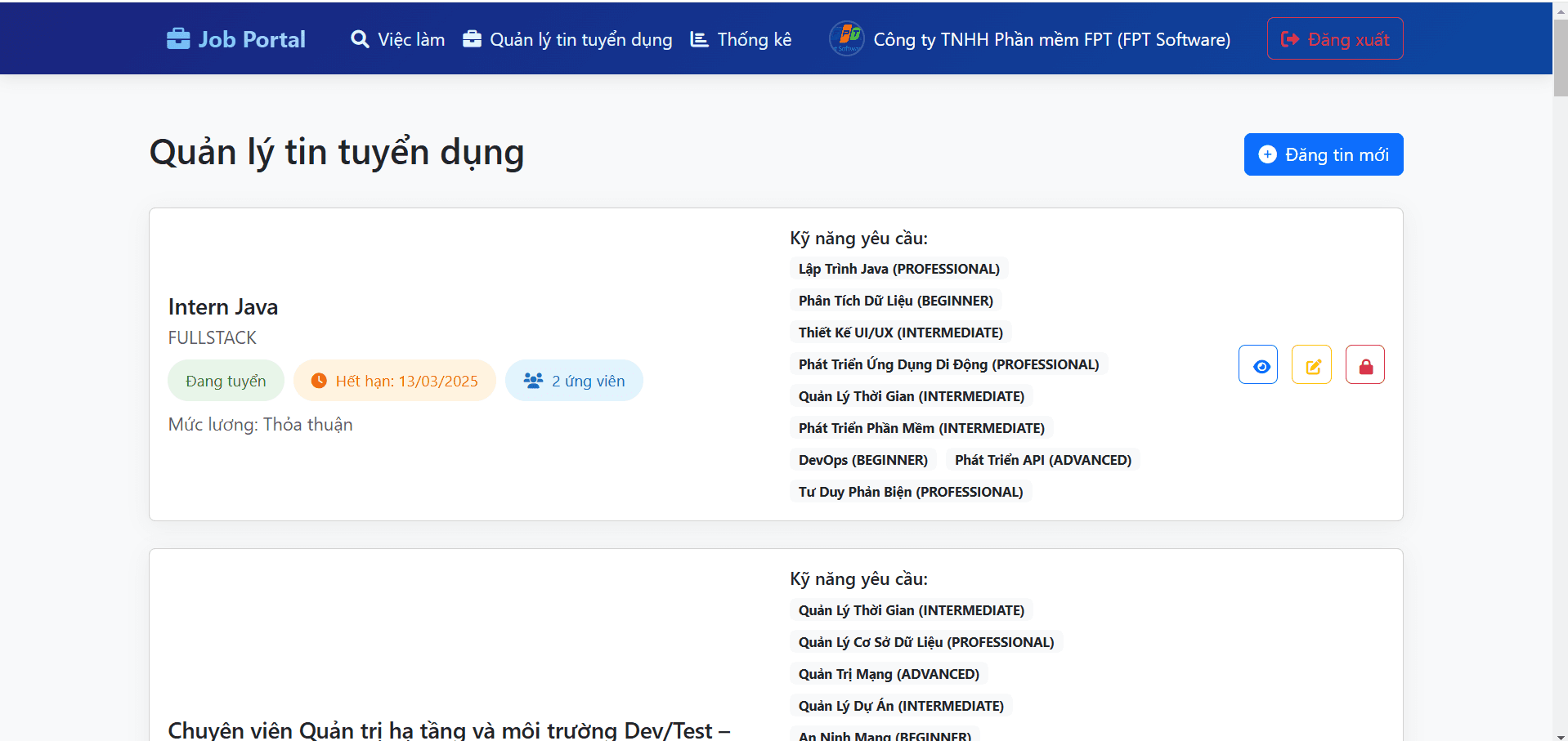Screen dimensions: 1568x741
Task: Click Phát Triển Phần Mềm (INTERMEDIATE) tag
Action: (x=922, y=428)
